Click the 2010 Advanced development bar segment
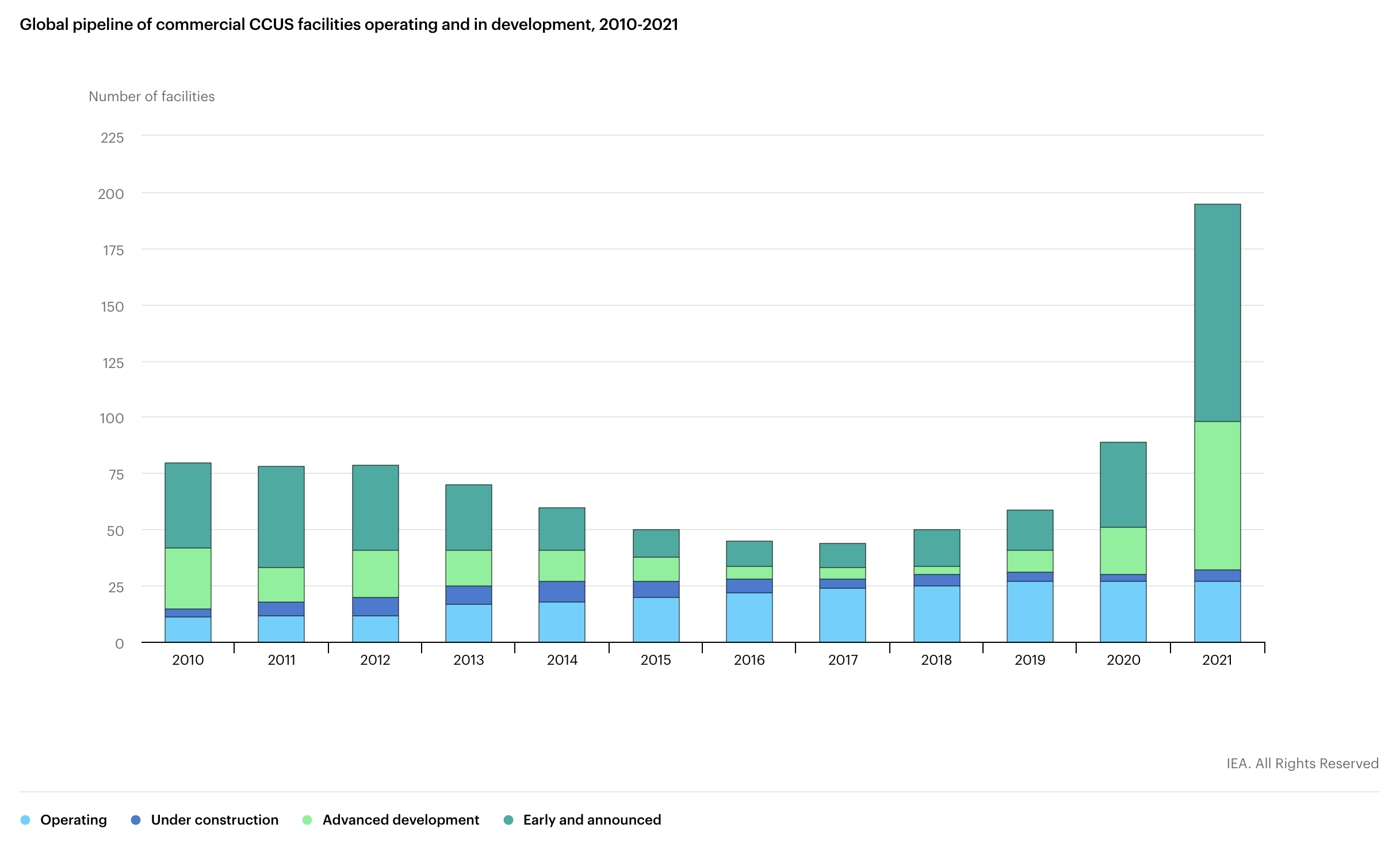The image size is (1400, 843). tap(188, 578)
